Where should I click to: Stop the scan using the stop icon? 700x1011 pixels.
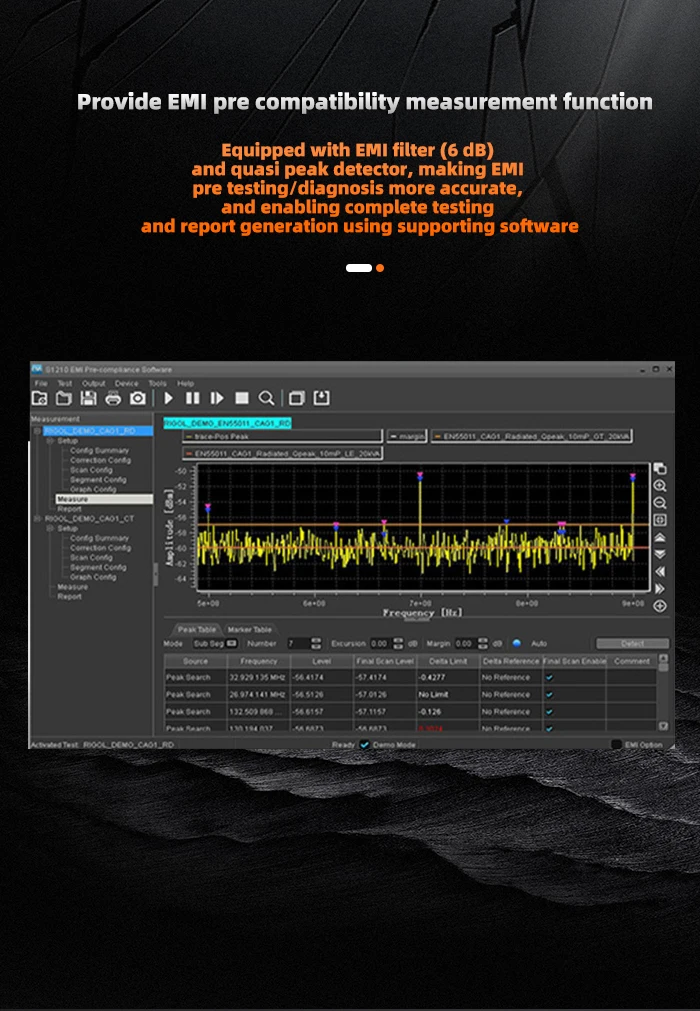[242, 398]
